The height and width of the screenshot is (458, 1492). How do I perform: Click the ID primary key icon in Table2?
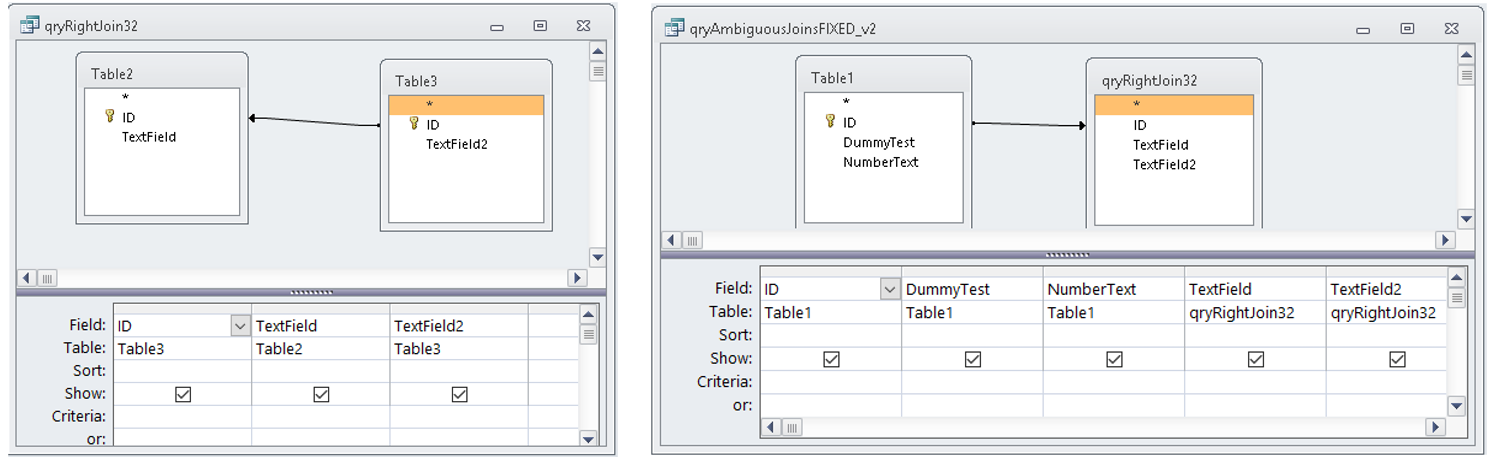click(110, 117)
